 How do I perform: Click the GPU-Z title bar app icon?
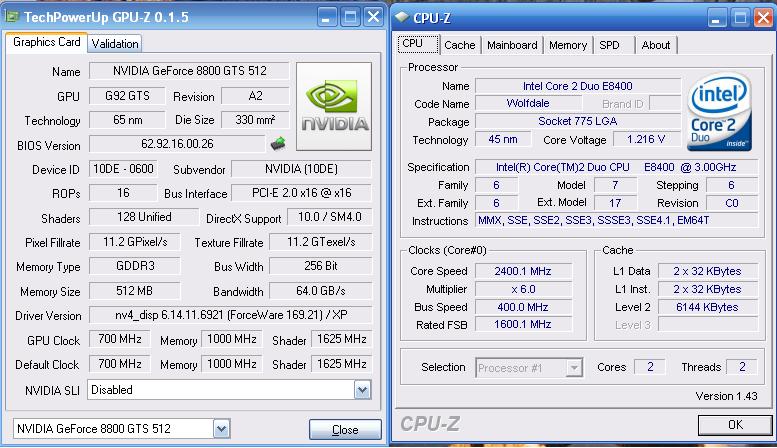pos(12,16)
